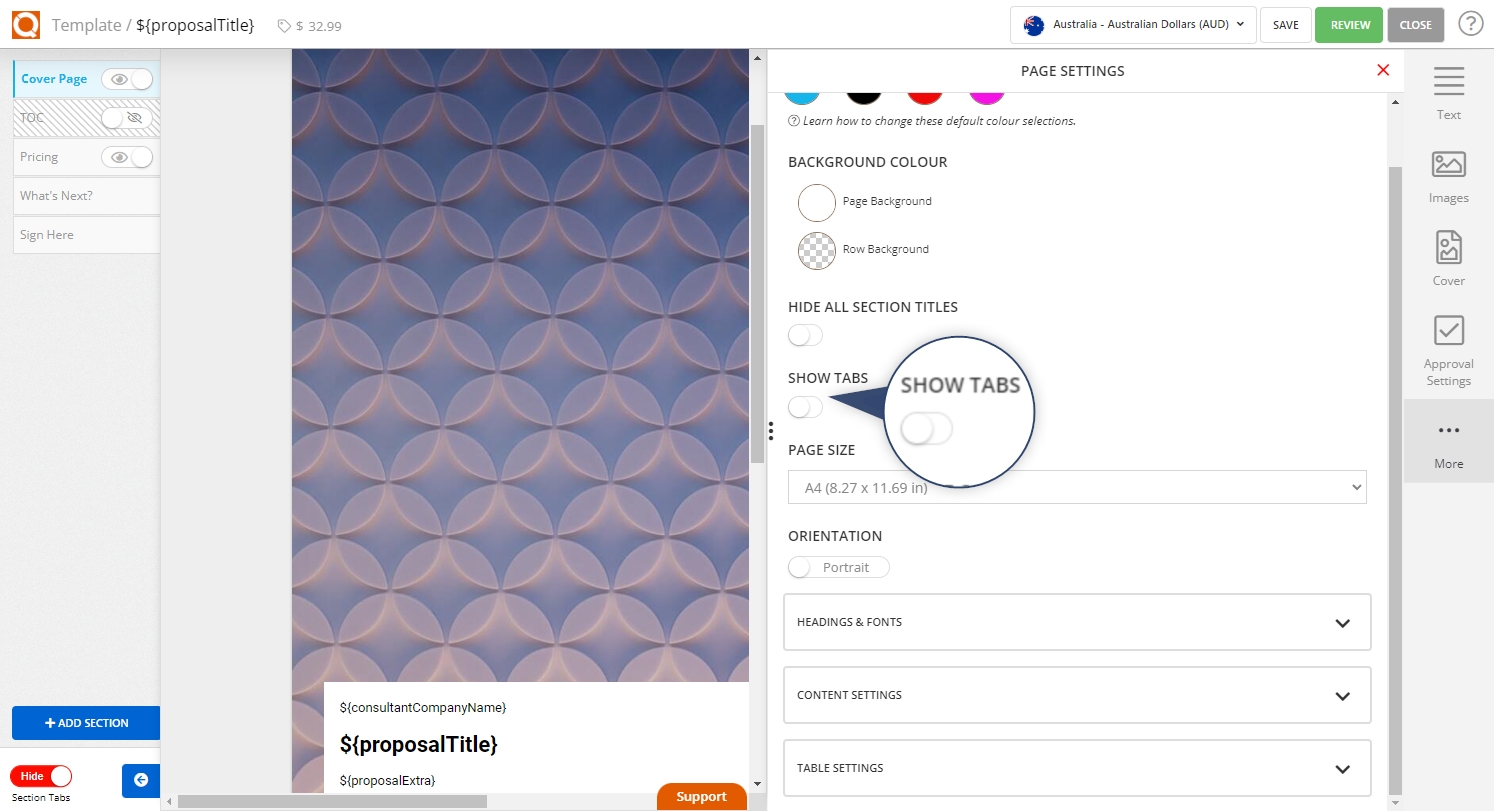
Task: Open the Page Size dropdown
Action: [1076, 488]
